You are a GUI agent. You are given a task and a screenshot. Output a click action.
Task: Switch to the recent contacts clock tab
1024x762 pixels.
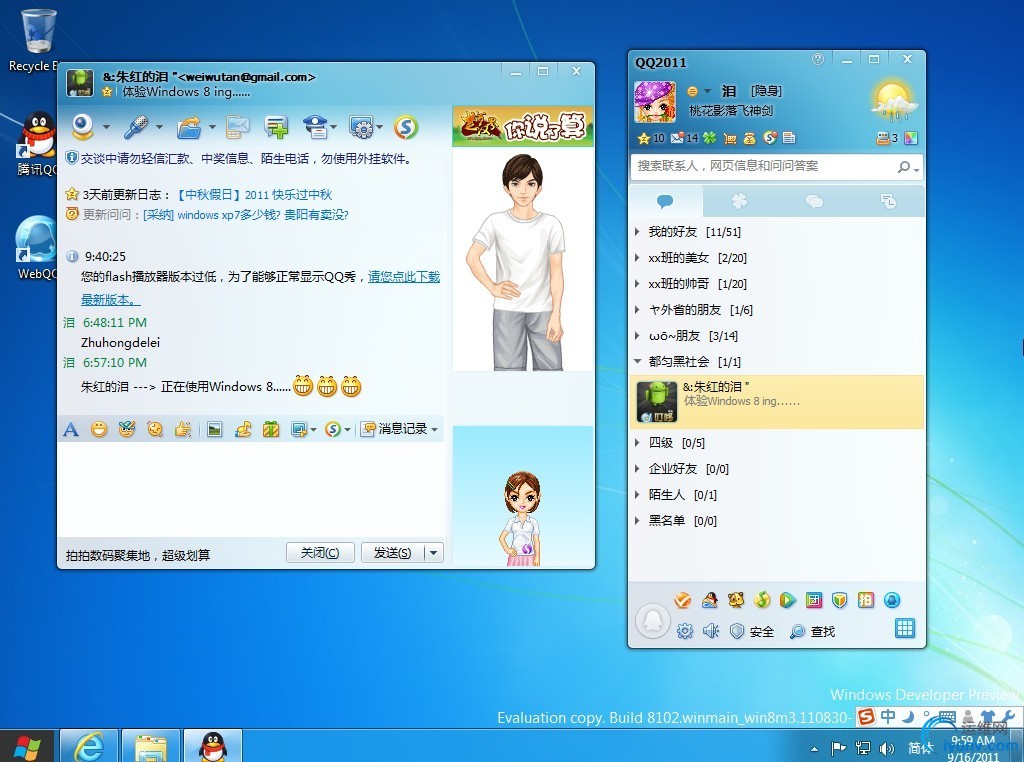888,201
